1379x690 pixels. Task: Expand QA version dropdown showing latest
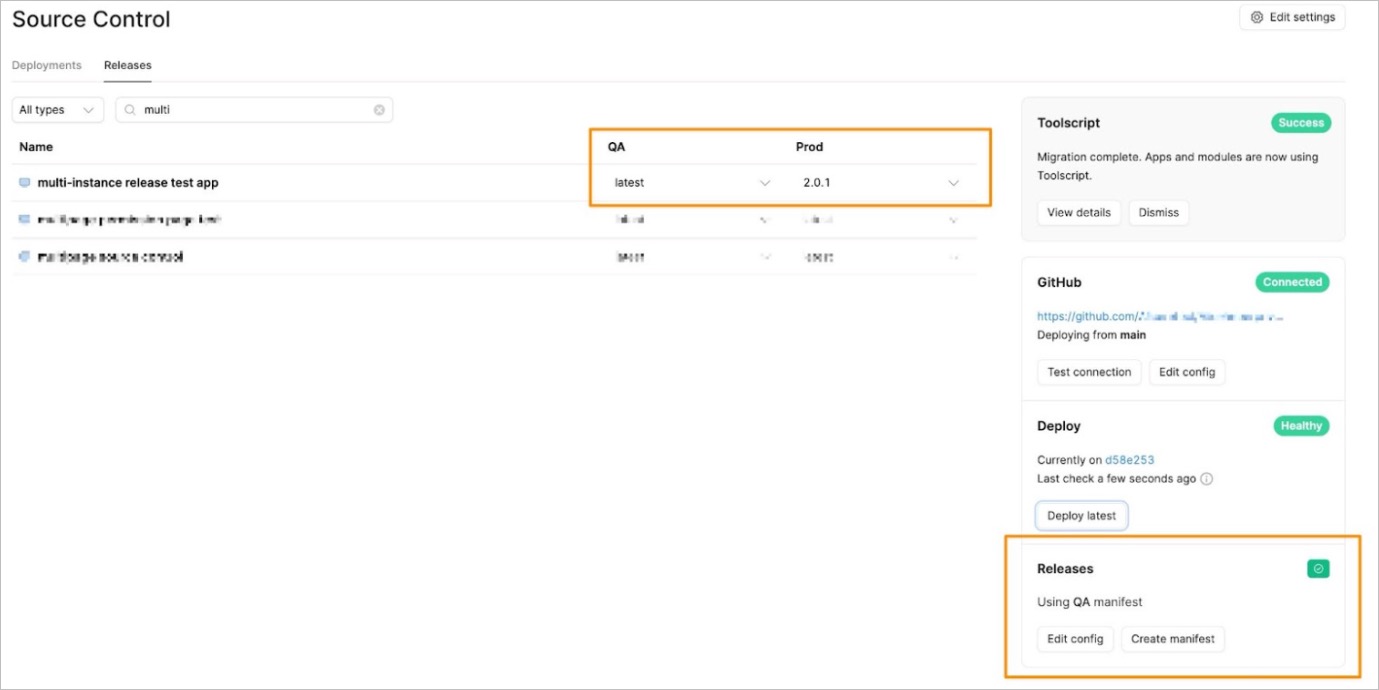tap(692, 183)
